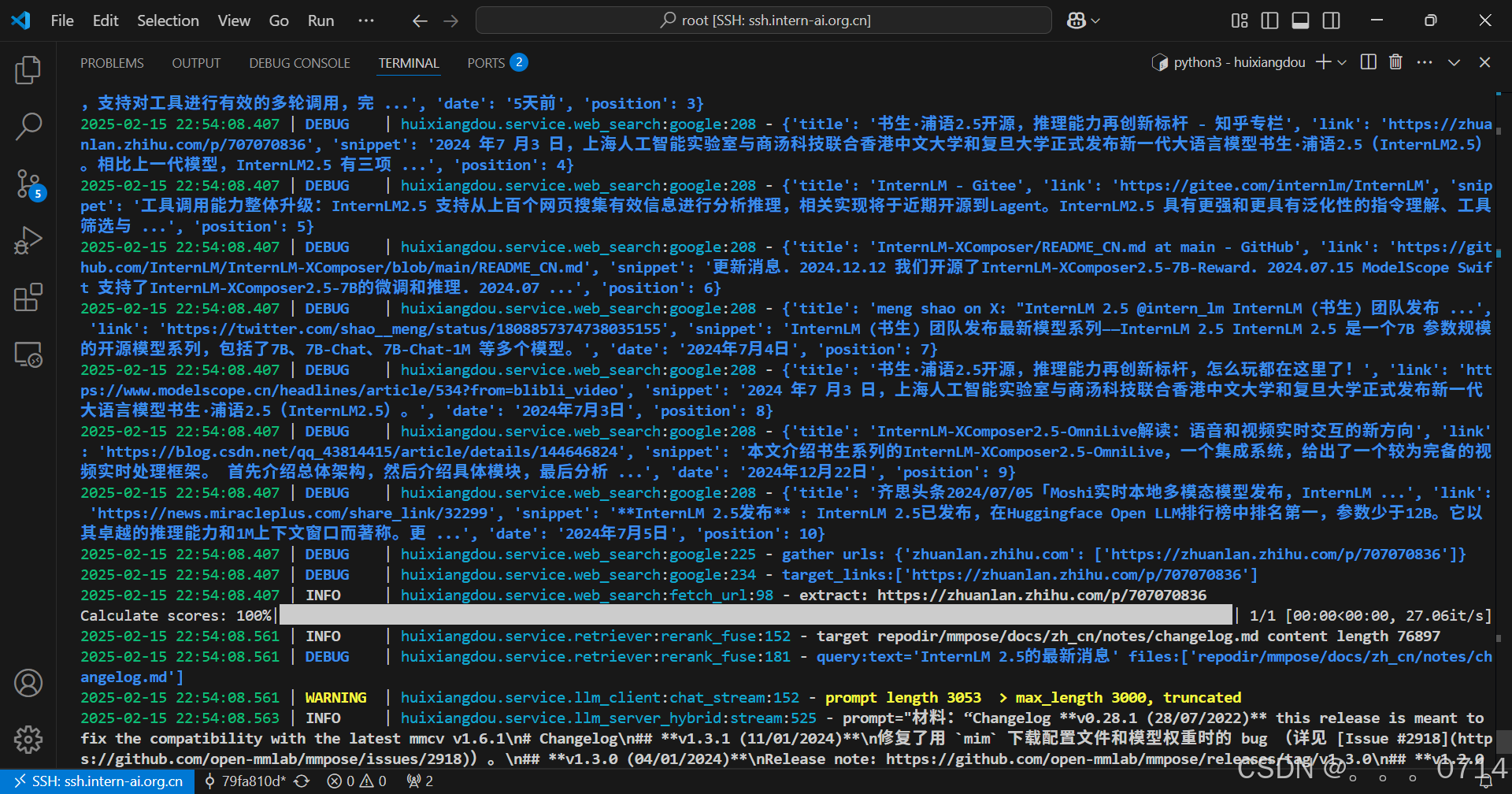This screenshot has width=1512, height=794.
Task: Open the Copilot chat icon
Action: coord(1076,20)
